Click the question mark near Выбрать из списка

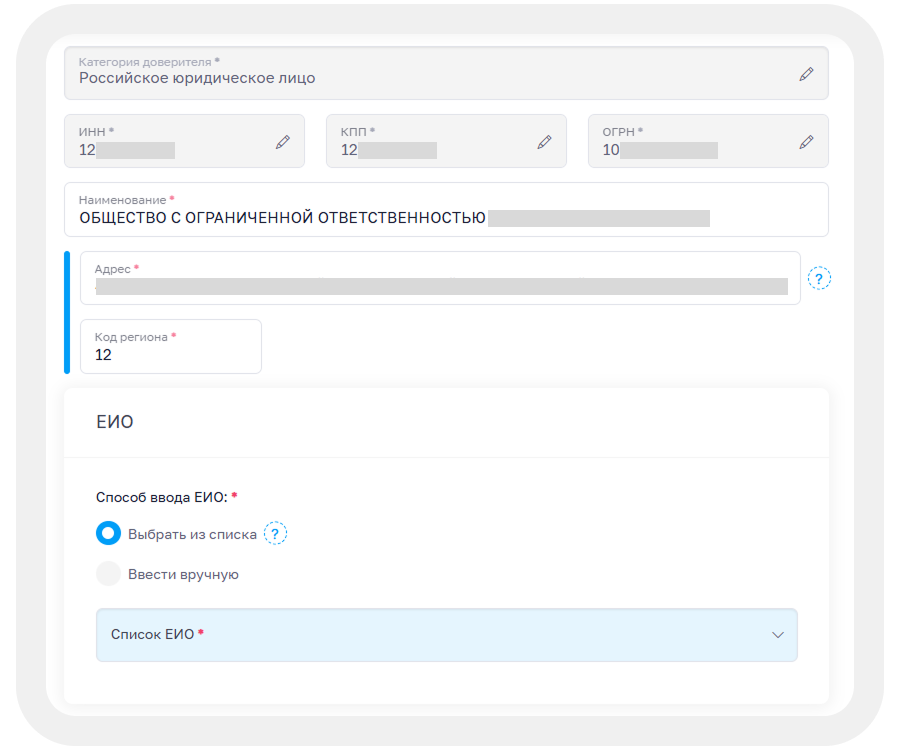(x=275, y=534)
